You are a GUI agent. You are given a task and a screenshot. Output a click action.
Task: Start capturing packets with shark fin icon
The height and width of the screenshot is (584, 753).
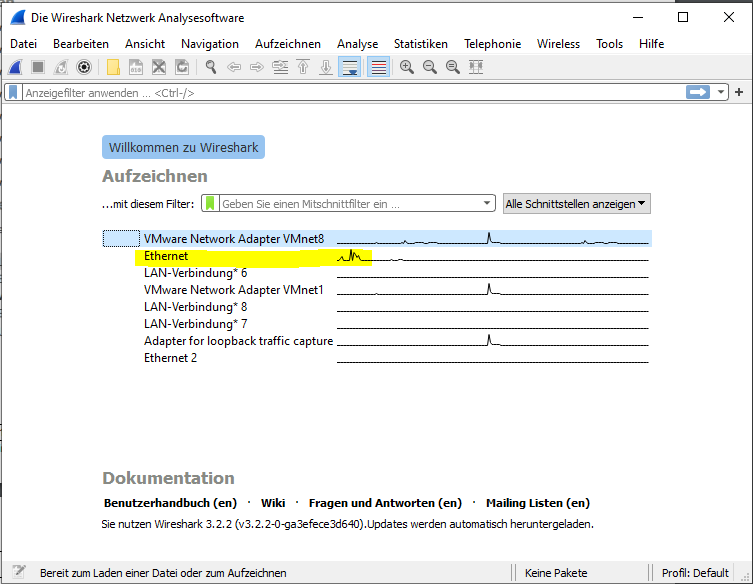15,67
